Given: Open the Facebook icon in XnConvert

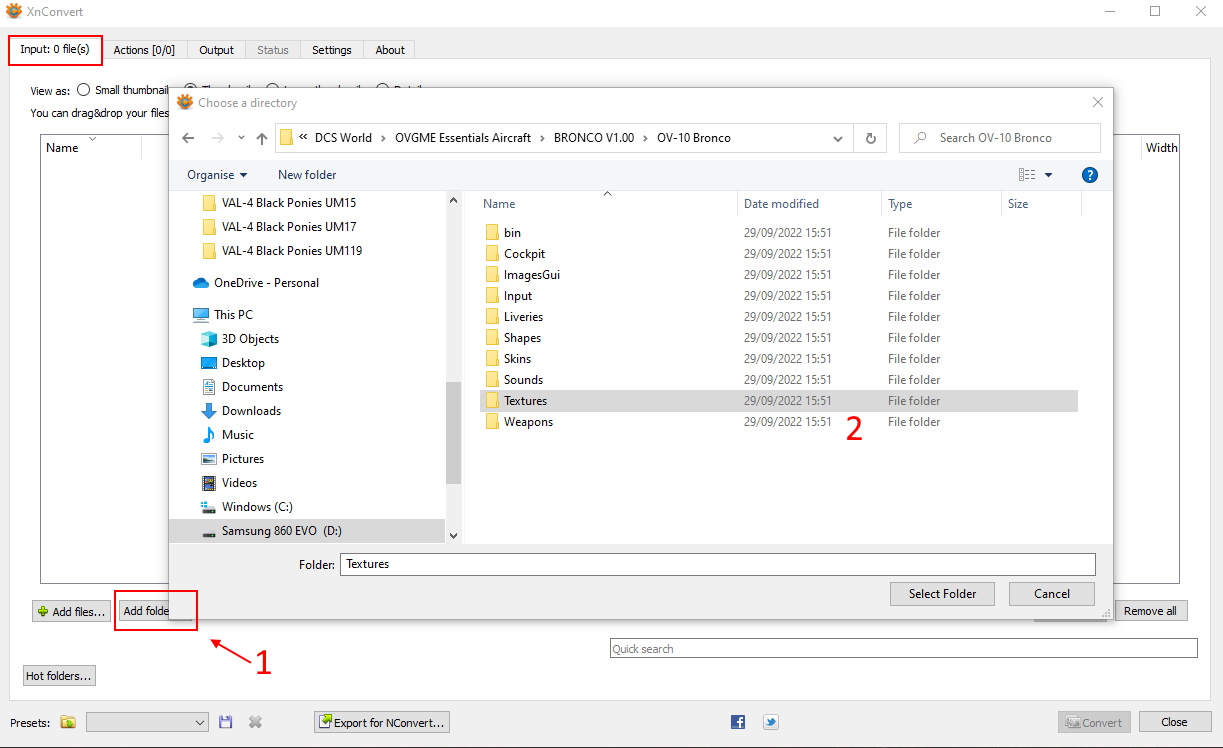Looking at the screenshot, I should click(738, 722).
